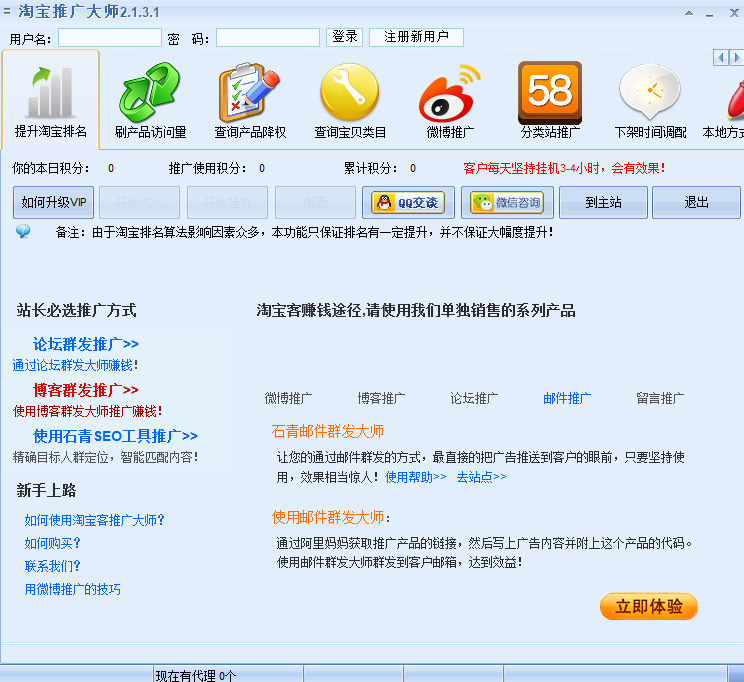
Task: Select the 刷产品访问量 green arrows icon
Action: click(x=150, y=92)
